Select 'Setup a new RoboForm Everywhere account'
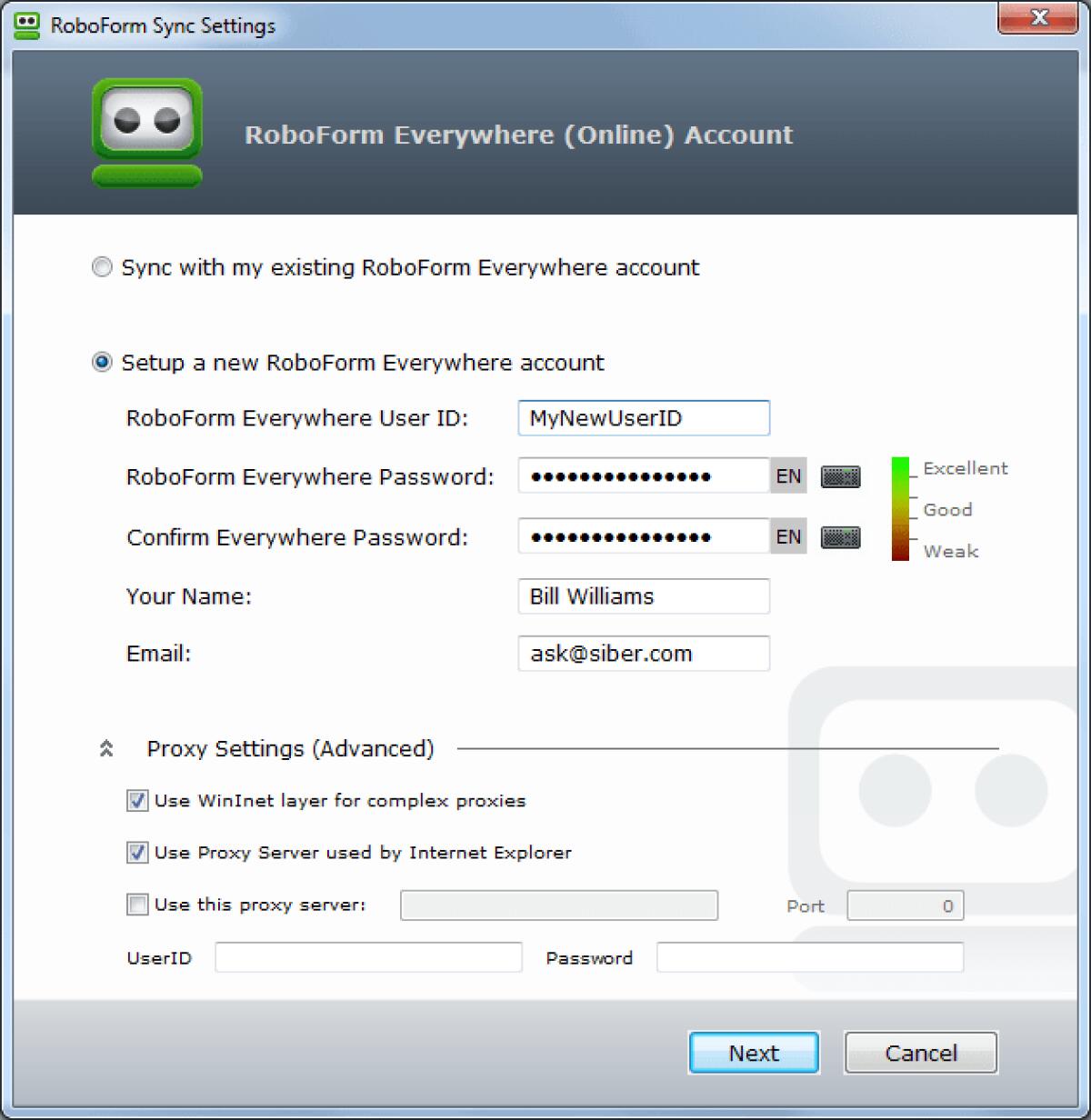Image resolution: width=1091 pixels, height=1120 pixels. pos(101,361)
